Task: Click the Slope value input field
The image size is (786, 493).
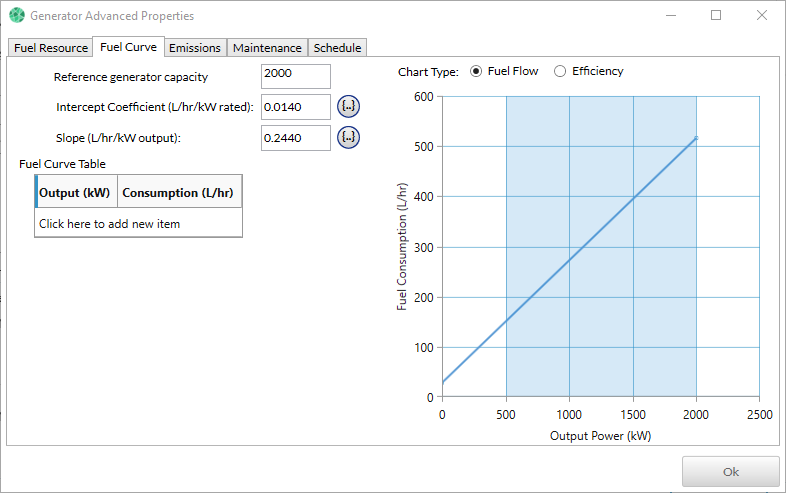Action: click(x=295, y=138)
